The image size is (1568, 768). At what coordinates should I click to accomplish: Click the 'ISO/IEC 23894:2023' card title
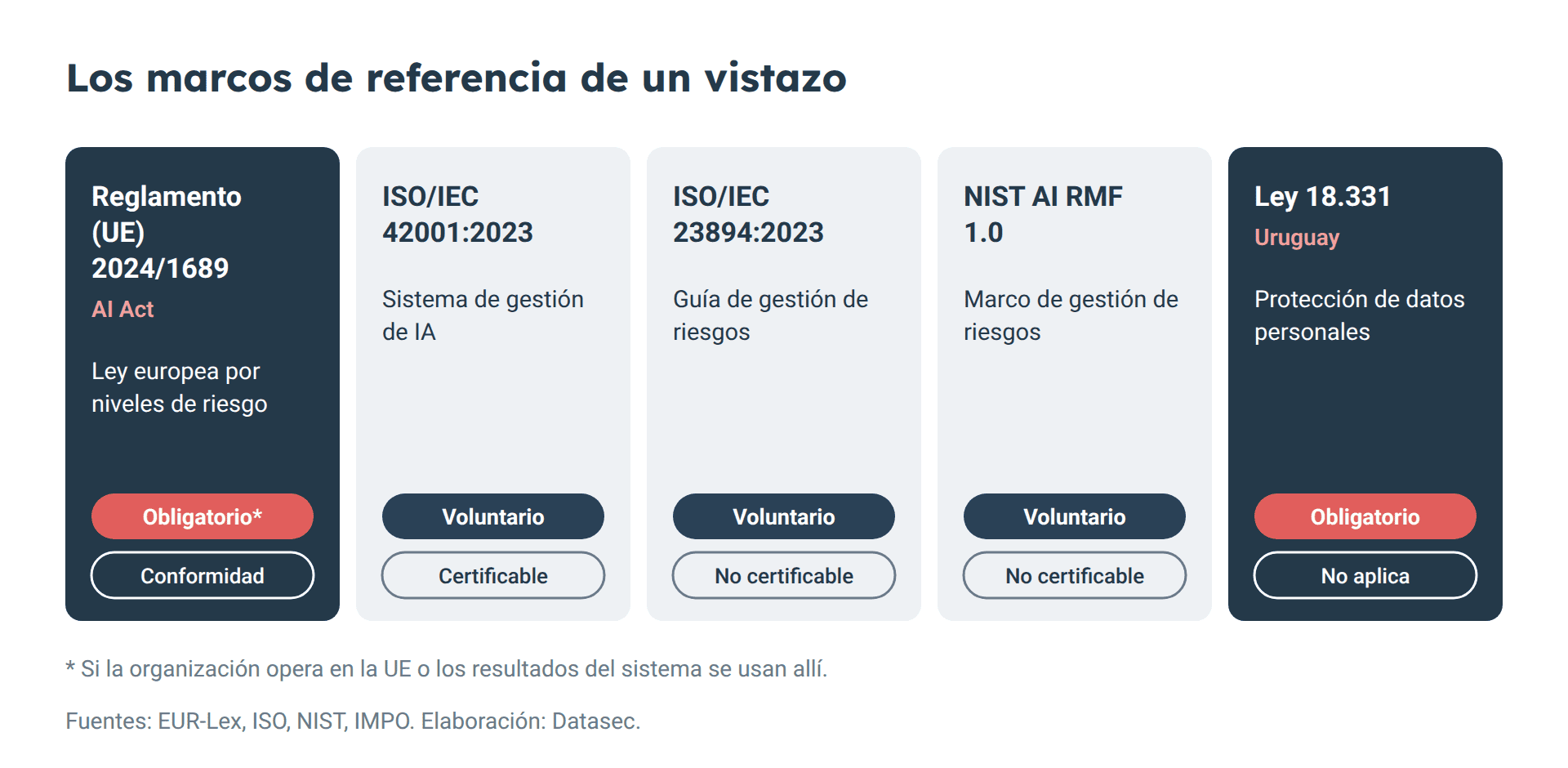tap(748, 214)
